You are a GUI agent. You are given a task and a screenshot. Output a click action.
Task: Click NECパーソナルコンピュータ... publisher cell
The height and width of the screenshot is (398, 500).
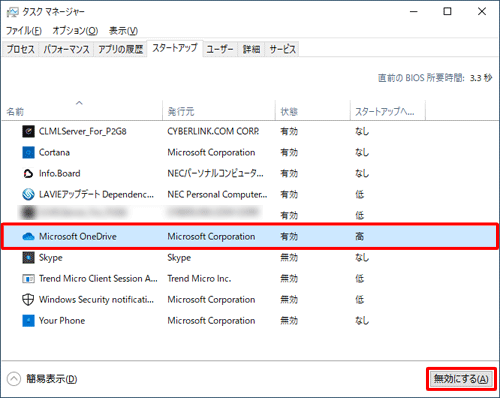pyautogui.click(x=215, y=173)
